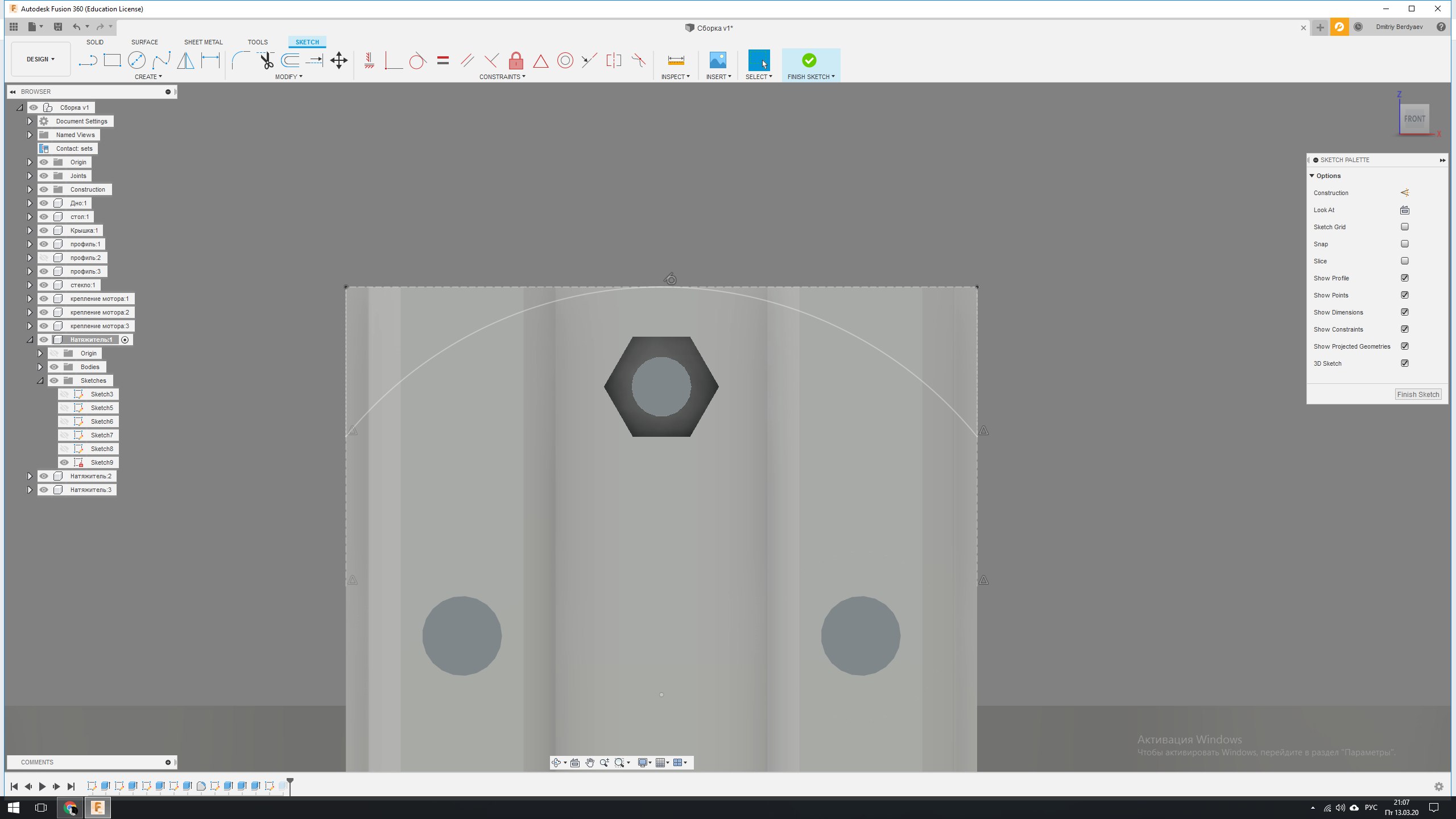Apply the Fix/Unfix lock constraint
The image size is (1456, 819).
[x=516, y=60]
